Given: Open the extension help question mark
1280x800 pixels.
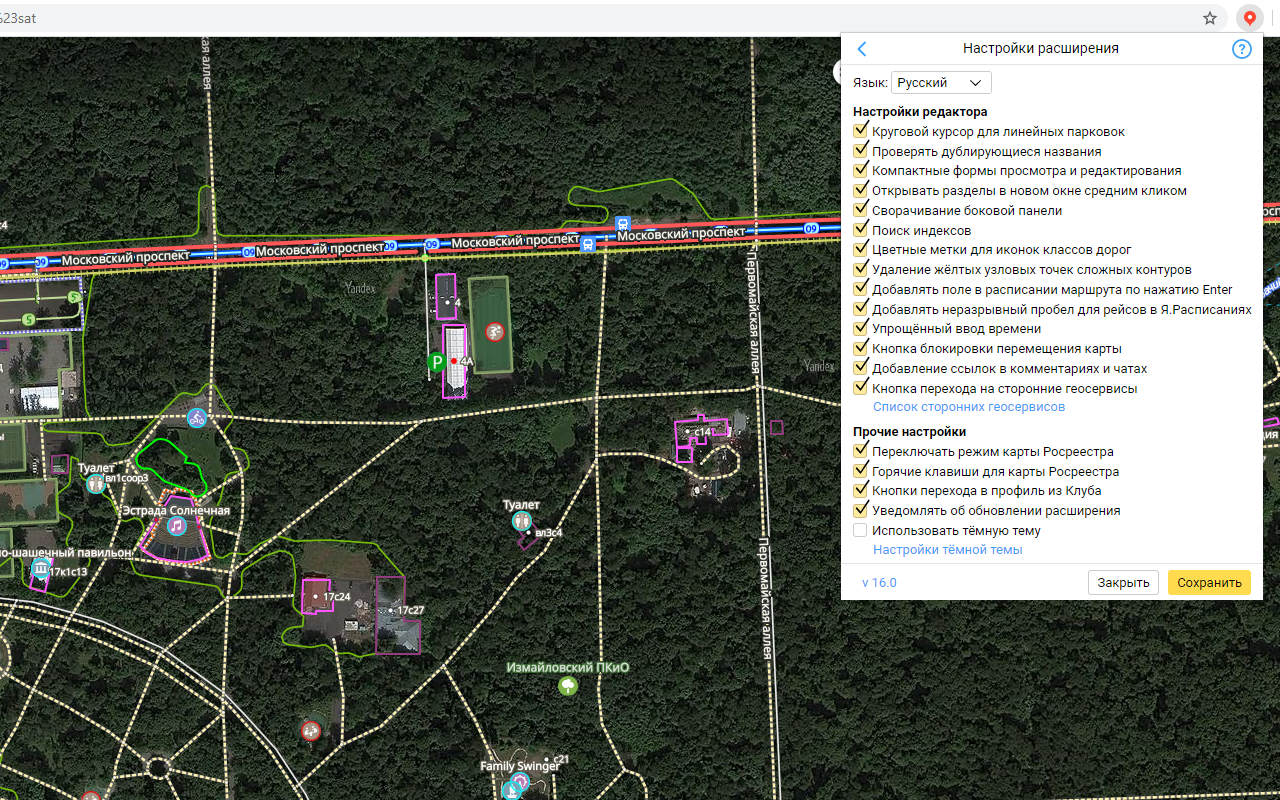Looking at the screenshot, I should coord(1241,49).
